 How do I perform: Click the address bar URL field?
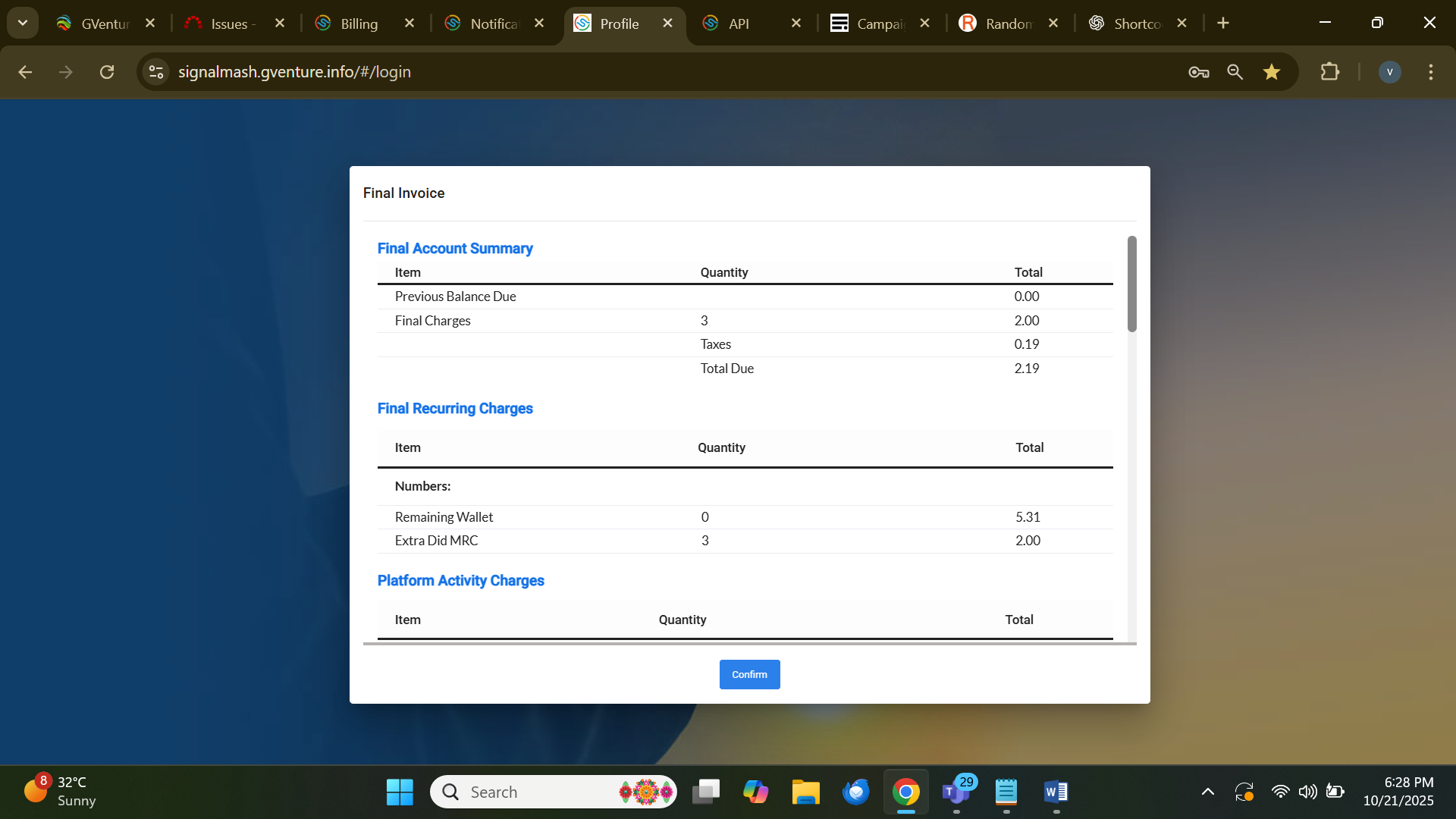[x=607, y=72]
